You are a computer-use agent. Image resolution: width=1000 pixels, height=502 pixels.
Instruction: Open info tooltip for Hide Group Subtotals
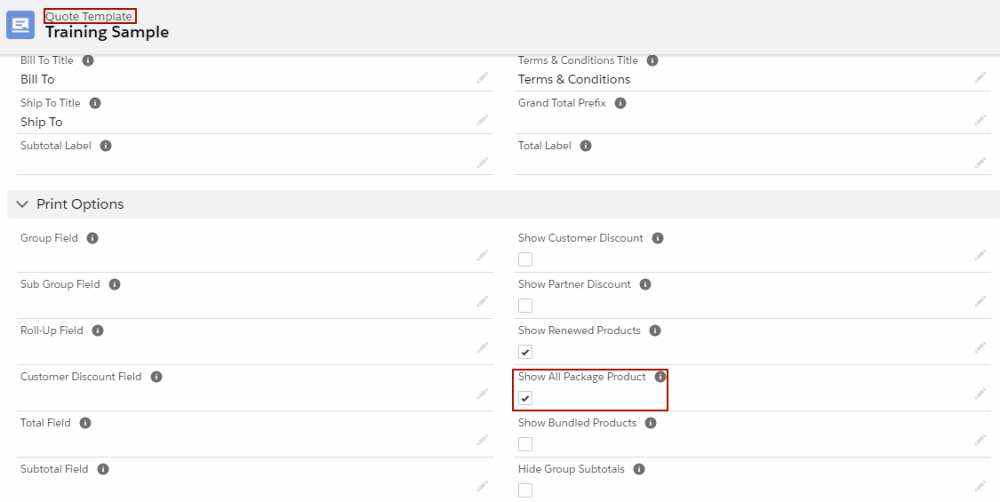[639, 469]
